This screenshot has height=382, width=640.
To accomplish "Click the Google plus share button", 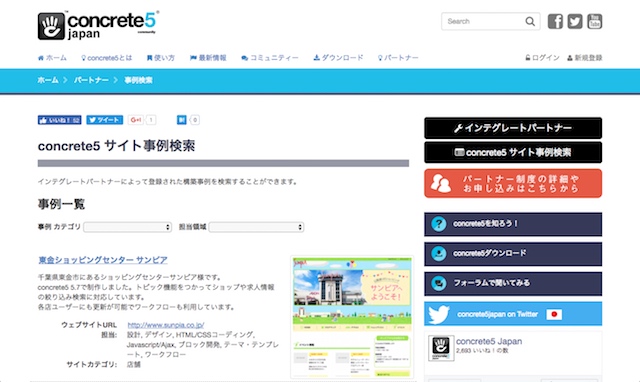I will point(136,120).
